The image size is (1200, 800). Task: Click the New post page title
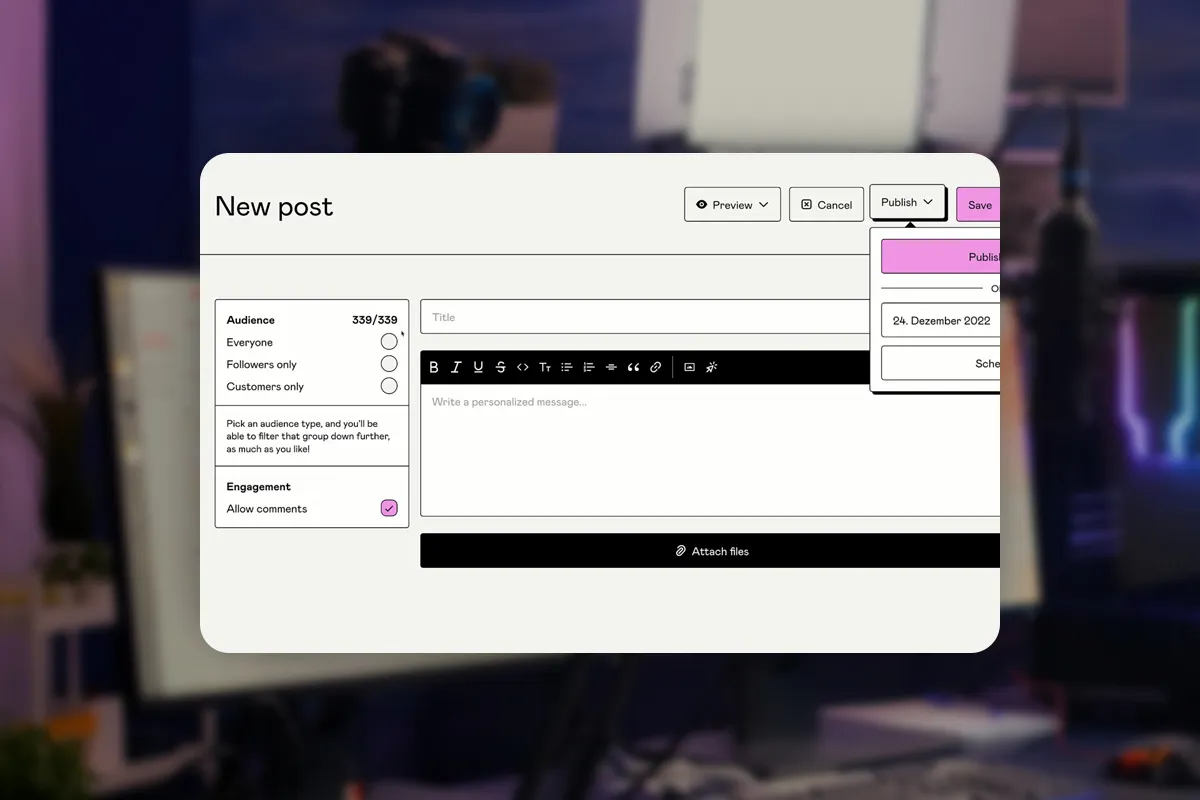pos(274,206)
